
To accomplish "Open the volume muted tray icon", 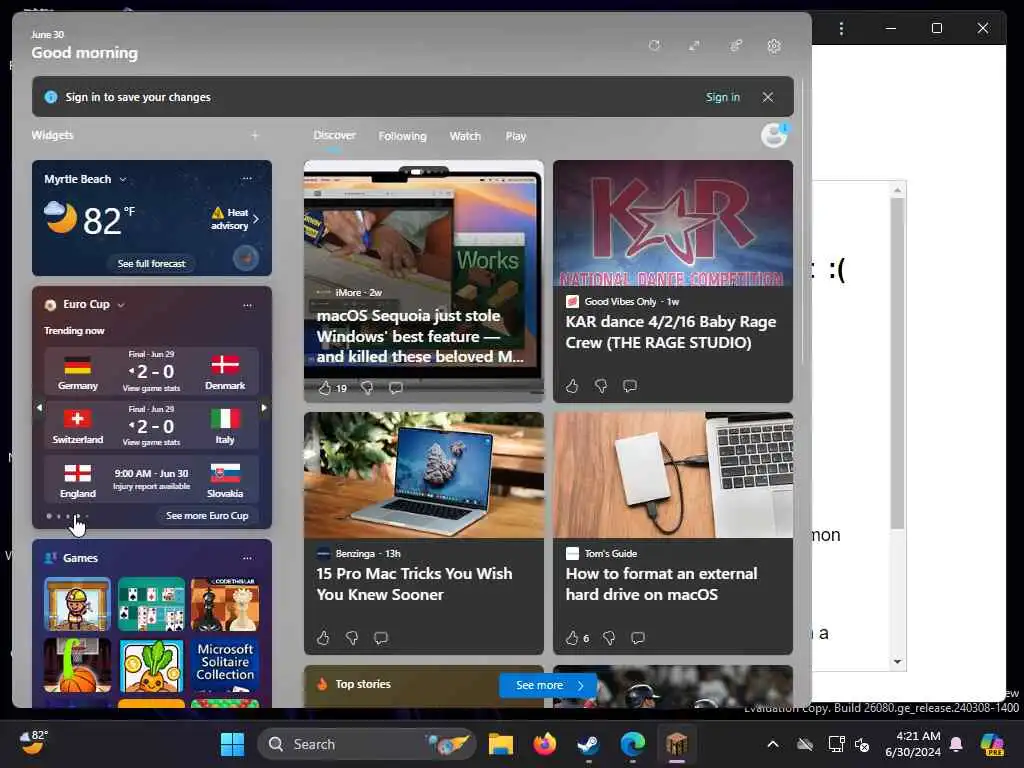I will click(862, 744).
